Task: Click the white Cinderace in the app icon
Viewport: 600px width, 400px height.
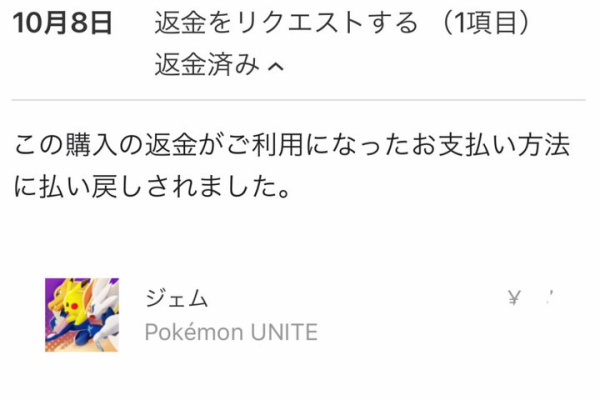Action: [104, 302]
